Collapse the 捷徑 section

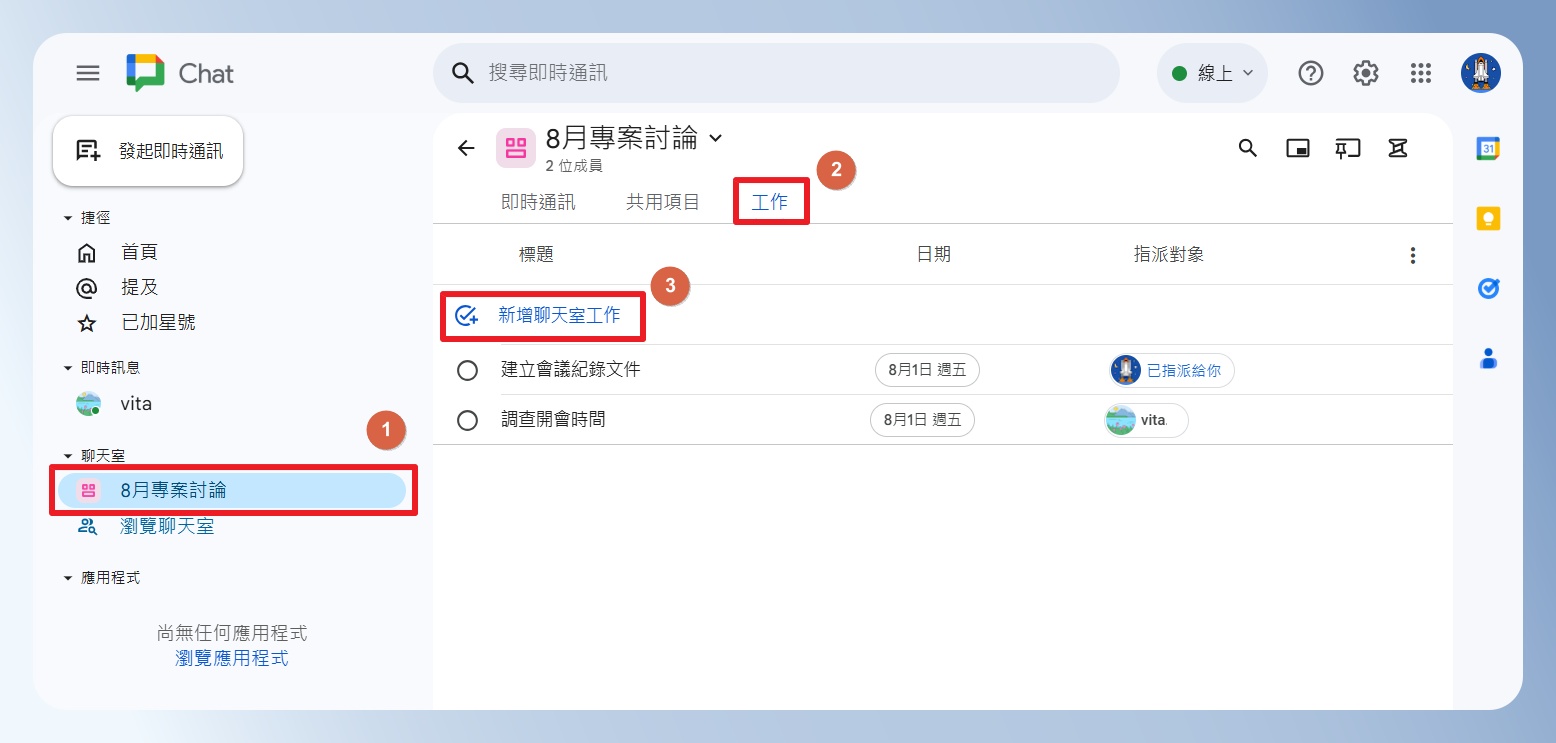pyautogui.click(x=68, y=218)
